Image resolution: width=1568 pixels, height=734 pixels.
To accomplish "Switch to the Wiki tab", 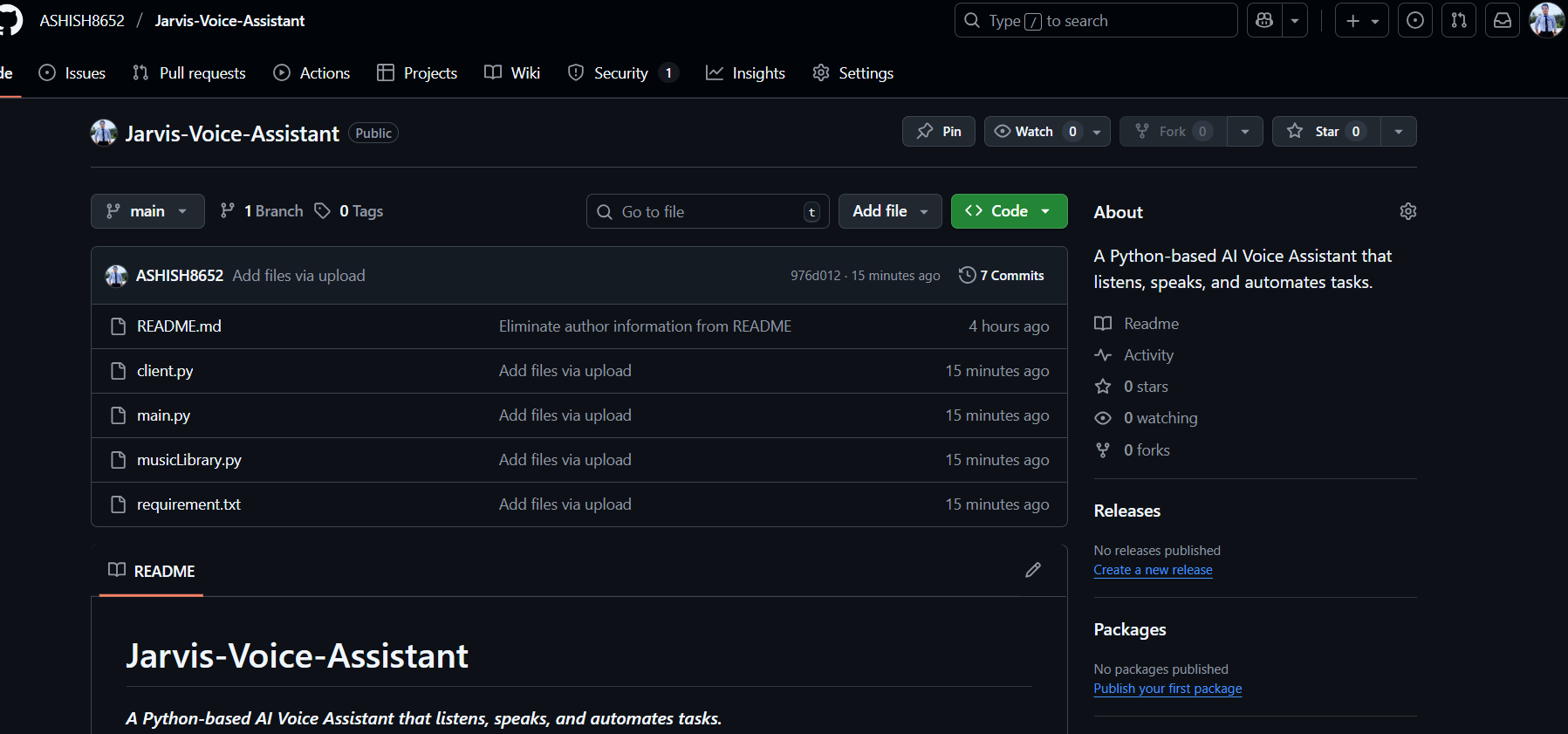I will (512, 73).
